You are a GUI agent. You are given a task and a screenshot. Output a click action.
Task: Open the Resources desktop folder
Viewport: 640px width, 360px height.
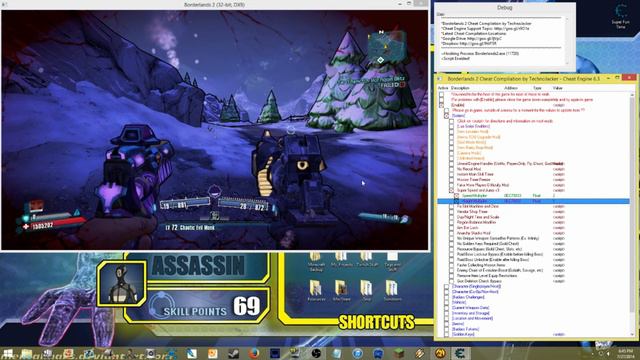(316, 291)
